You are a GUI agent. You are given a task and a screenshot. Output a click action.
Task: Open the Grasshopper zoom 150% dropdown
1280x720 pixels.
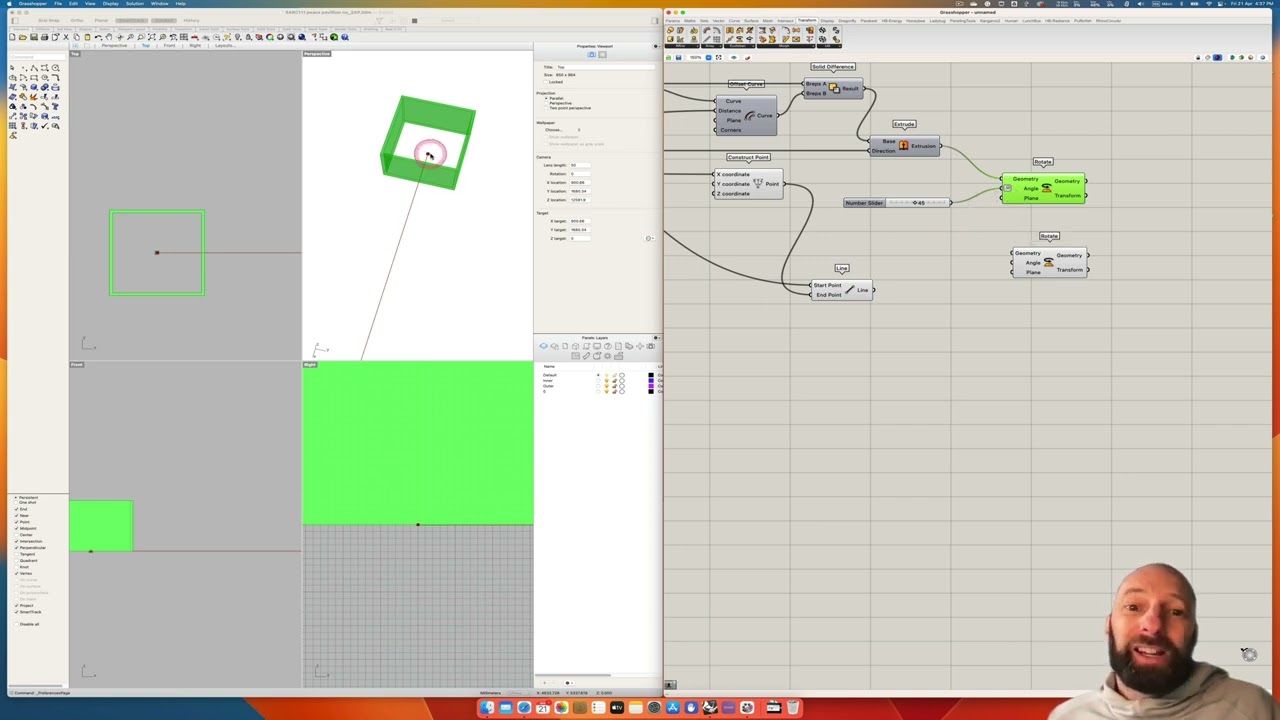(x=708, y=57)
